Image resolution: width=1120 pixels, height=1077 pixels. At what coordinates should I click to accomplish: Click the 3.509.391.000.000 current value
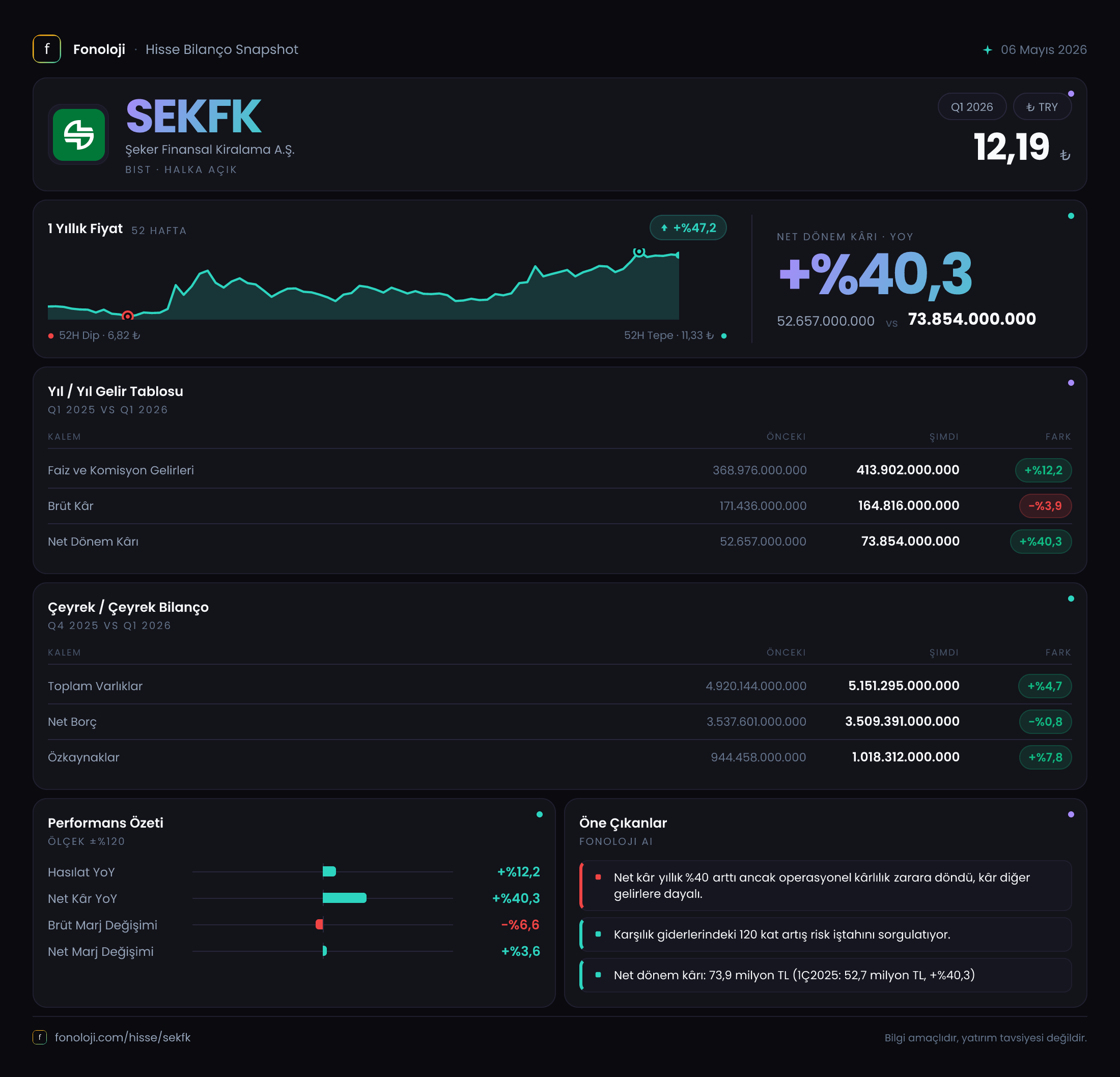902,721
